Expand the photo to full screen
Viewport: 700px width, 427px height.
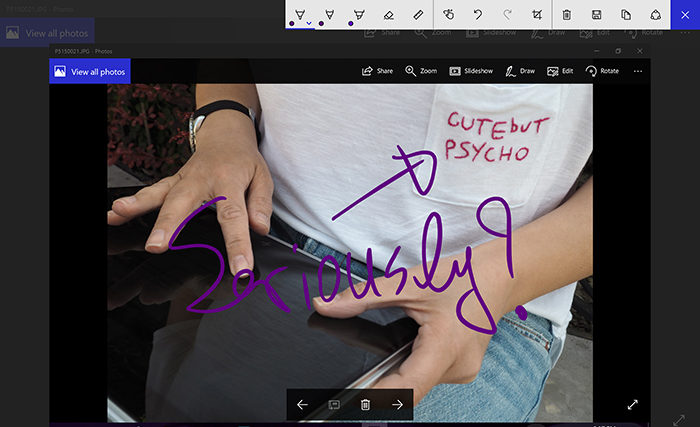point(633,404)
